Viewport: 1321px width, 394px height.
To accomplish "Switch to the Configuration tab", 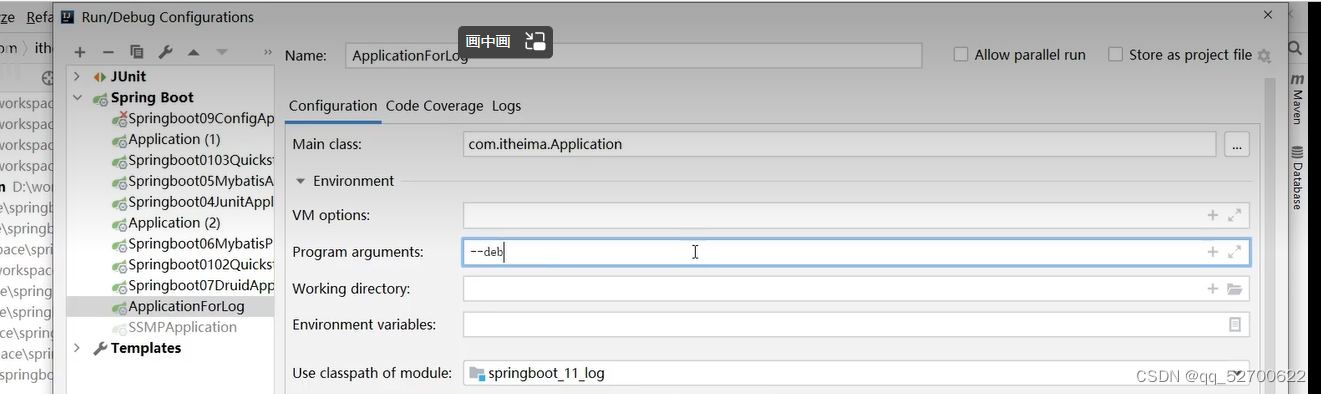I will [333, 106].
